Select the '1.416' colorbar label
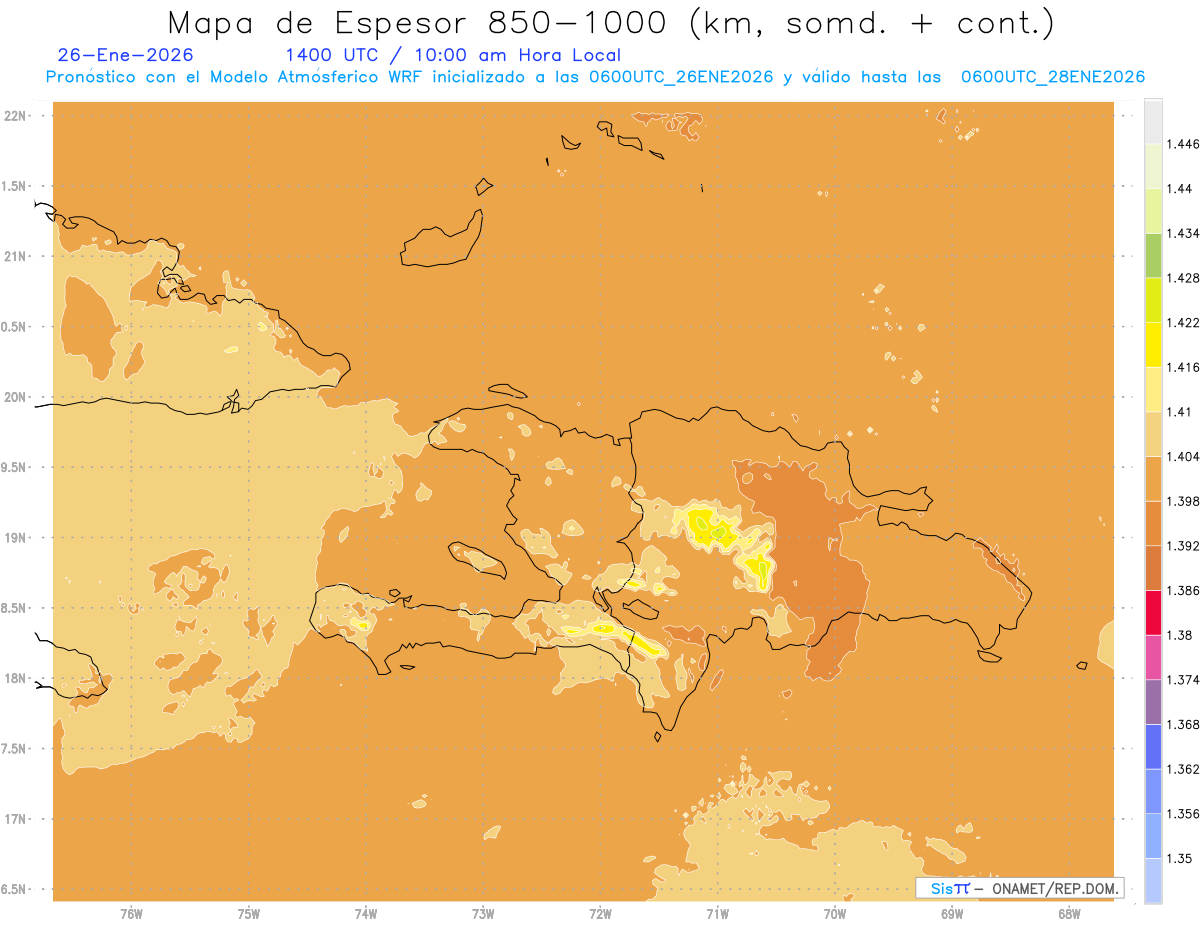 coord(1182,367)
